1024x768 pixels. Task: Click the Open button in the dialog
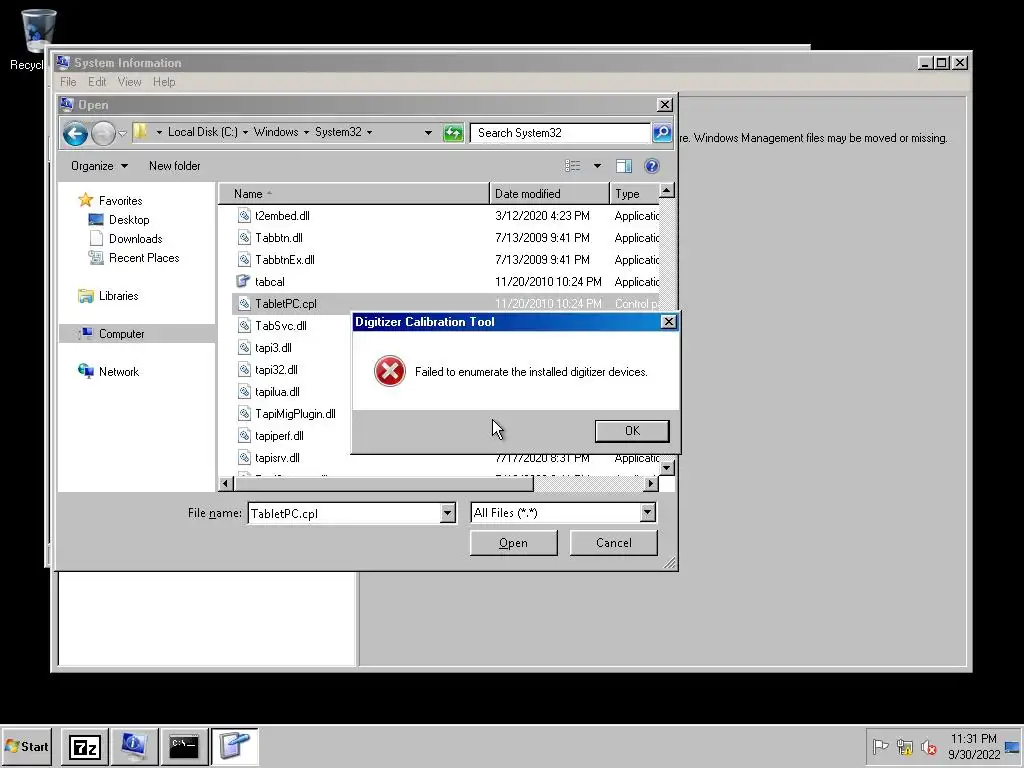coord(513,543)
